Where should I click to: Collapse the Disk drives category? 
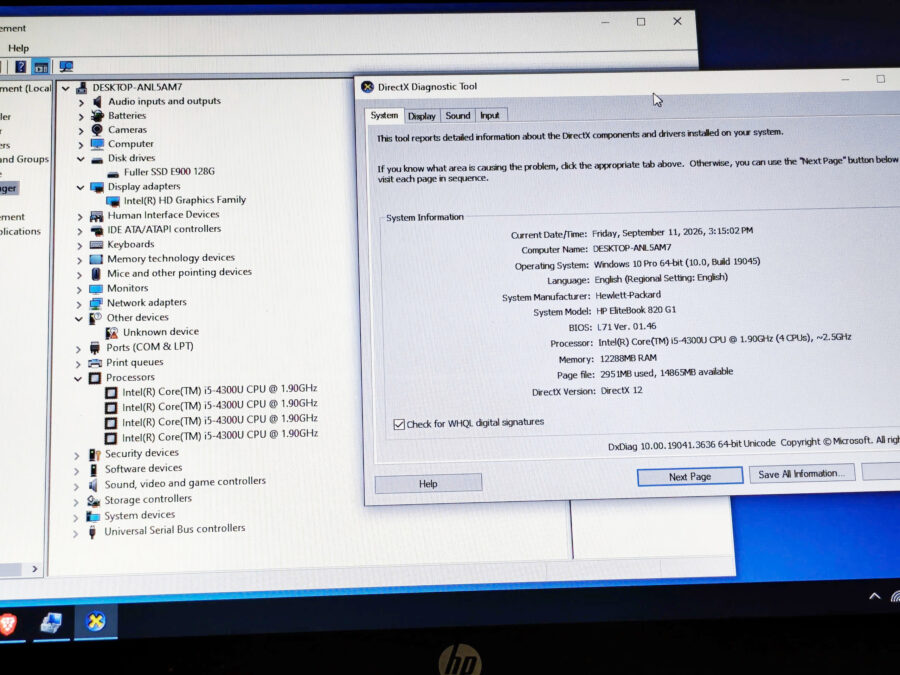(80, 159)
